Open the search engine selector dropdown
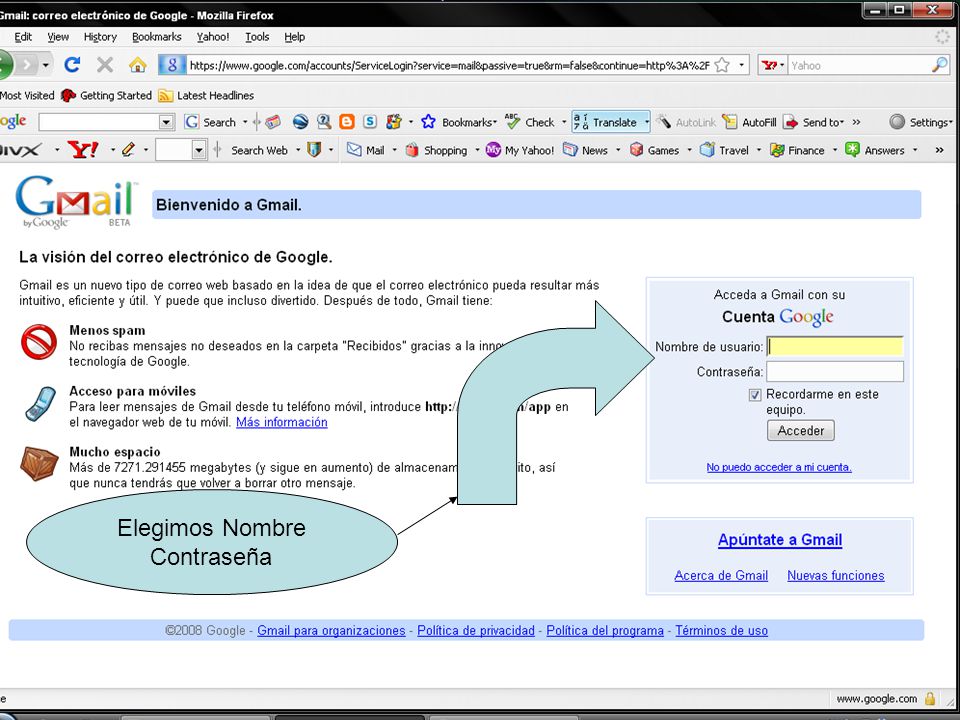Screen dimensions: 960x720 [773, 65]
